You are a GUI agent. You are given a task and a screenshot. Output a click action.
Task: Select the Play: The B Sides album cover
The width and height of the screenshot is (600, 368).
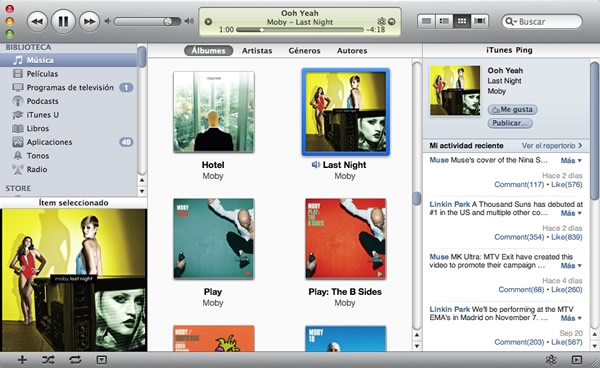tap(346, 239)
